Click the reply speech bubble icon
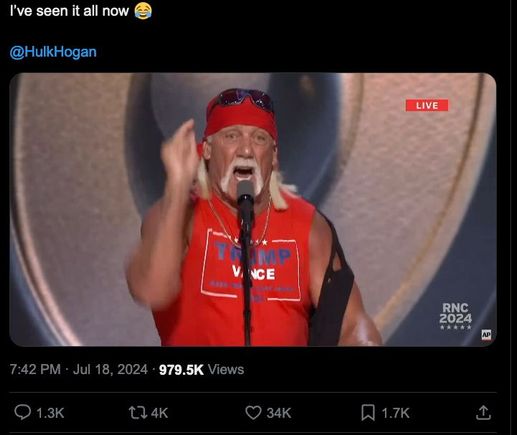This screenshot has height=435, width=517. (22, 412)
